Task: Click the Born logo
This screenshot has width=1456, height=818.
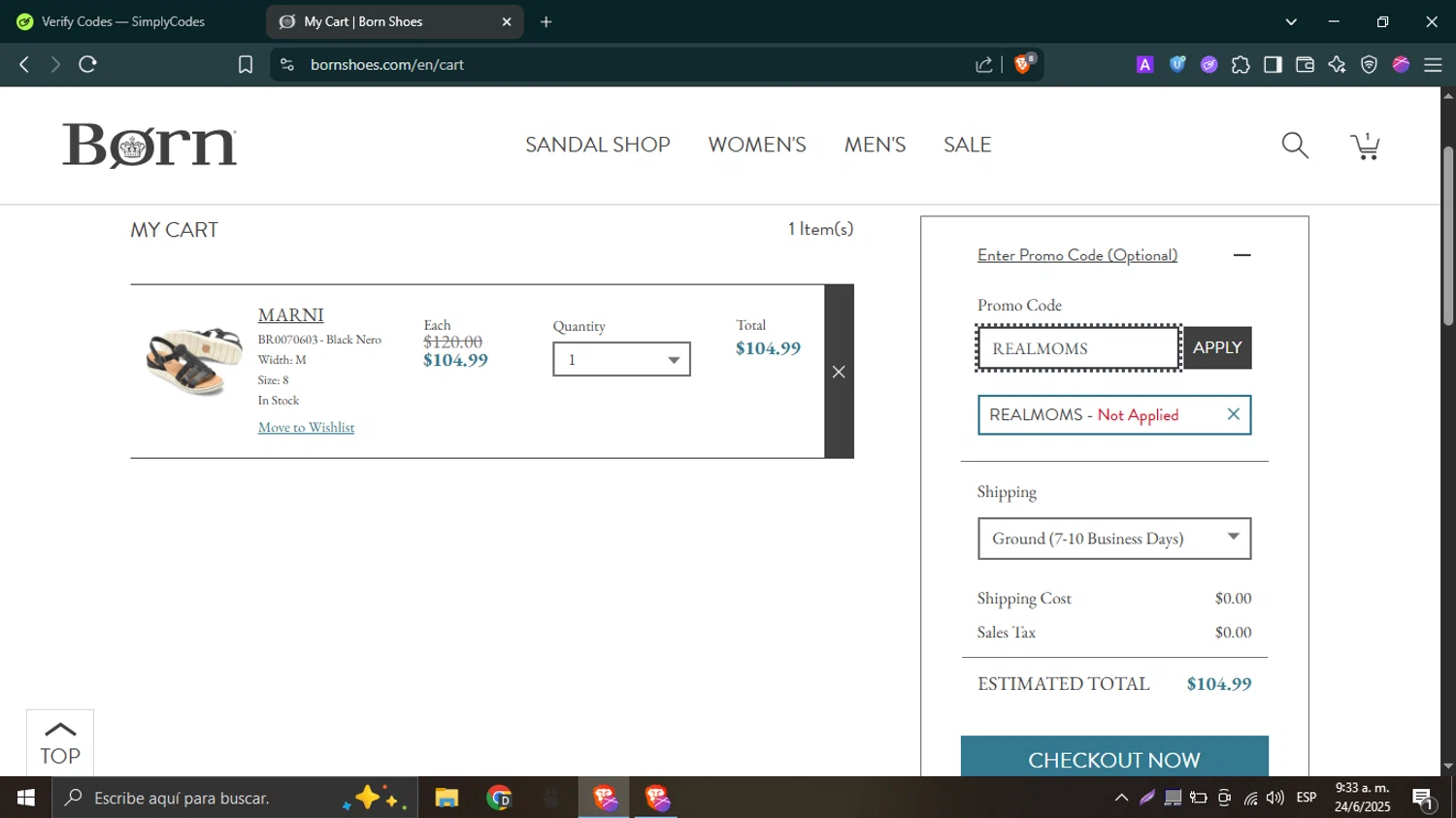Action: pyautogui.click(x=149, y=146)
